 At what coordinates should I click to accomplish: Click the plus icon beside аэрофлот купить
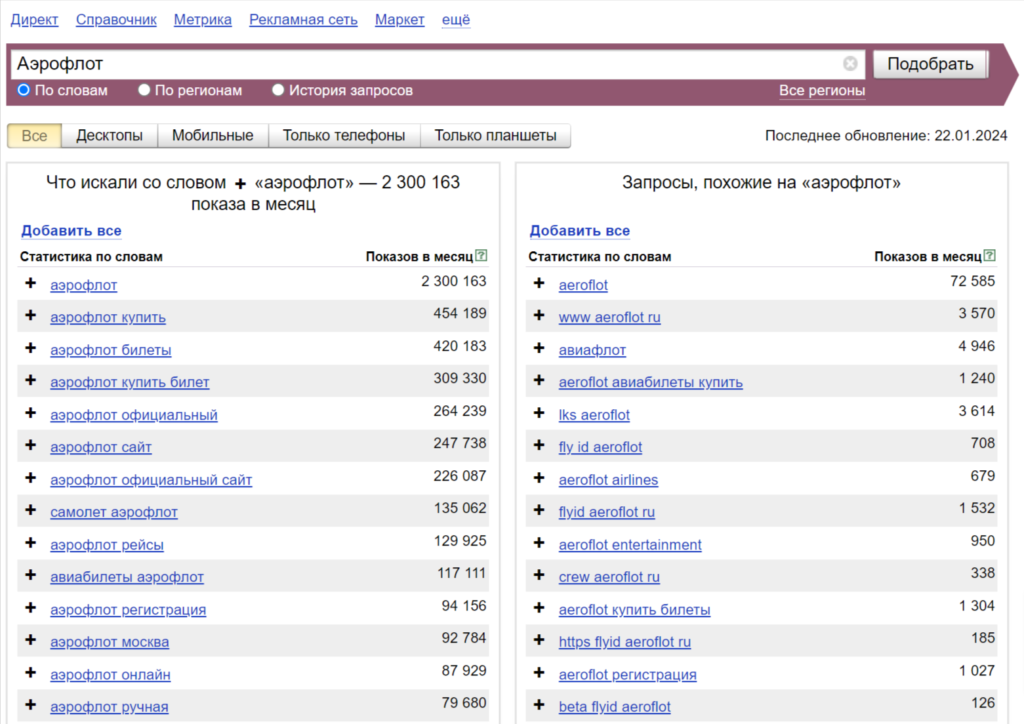[31, 315]
